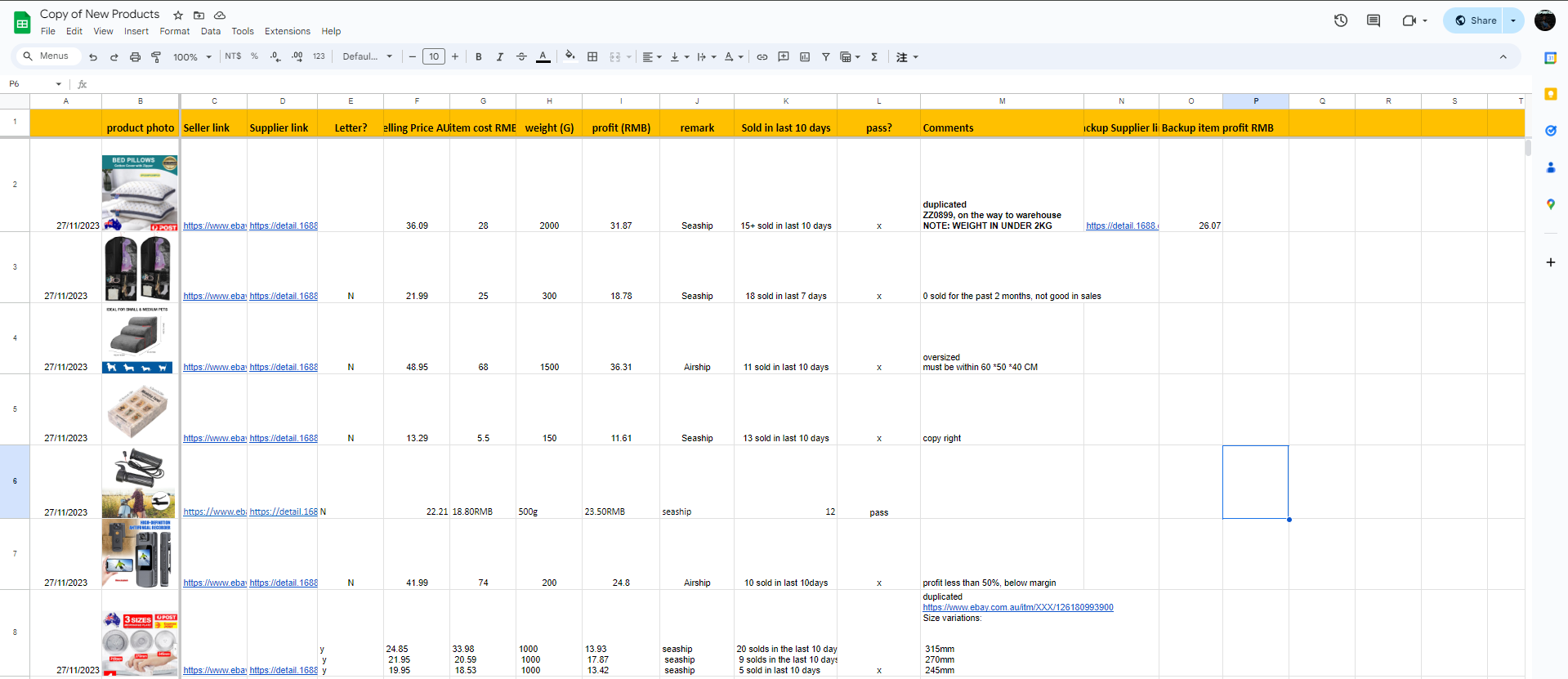
Task: Star the document
Action: [x=178, y=15]
